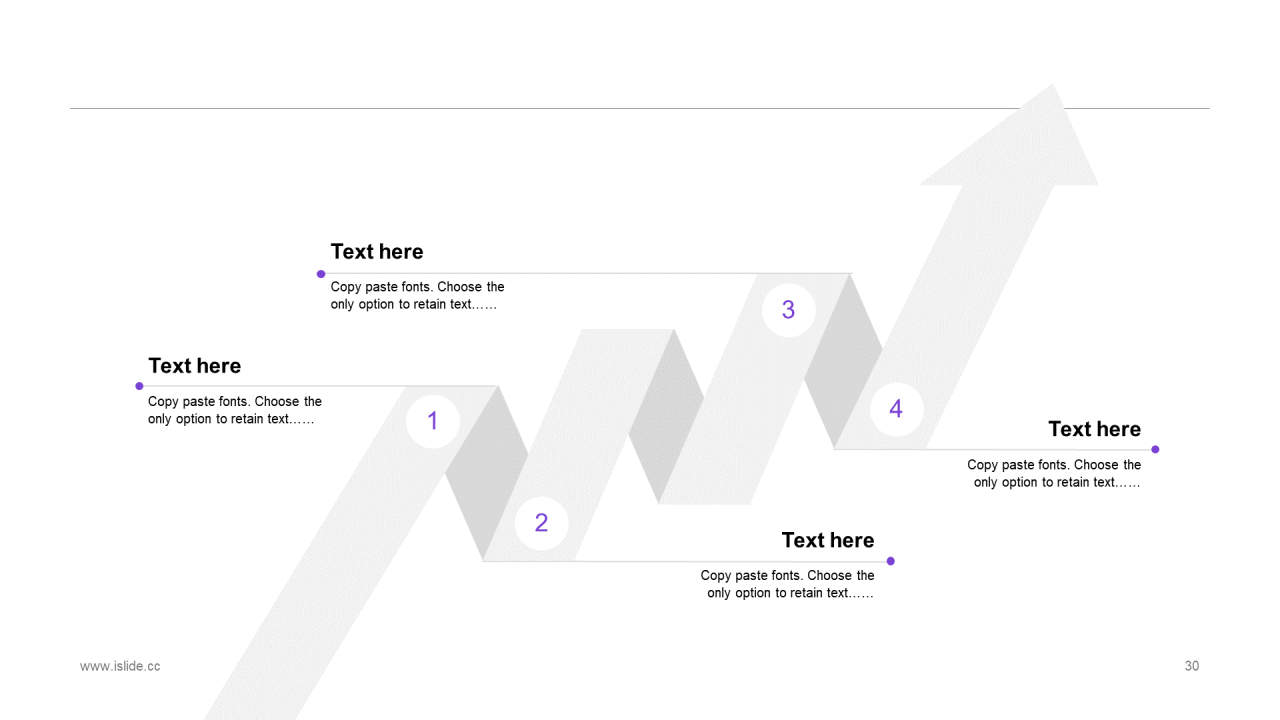Click the horizontal title divider line
1280x720 pixels.
pyautogui.click(x=640, y=108)
